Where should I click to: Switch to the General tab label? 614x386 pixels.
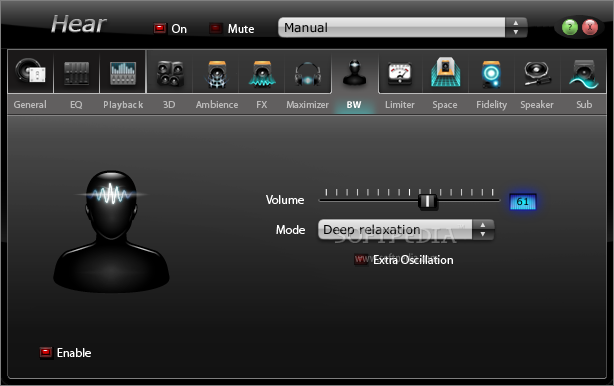pyautogui.click(x=30, y=105)
